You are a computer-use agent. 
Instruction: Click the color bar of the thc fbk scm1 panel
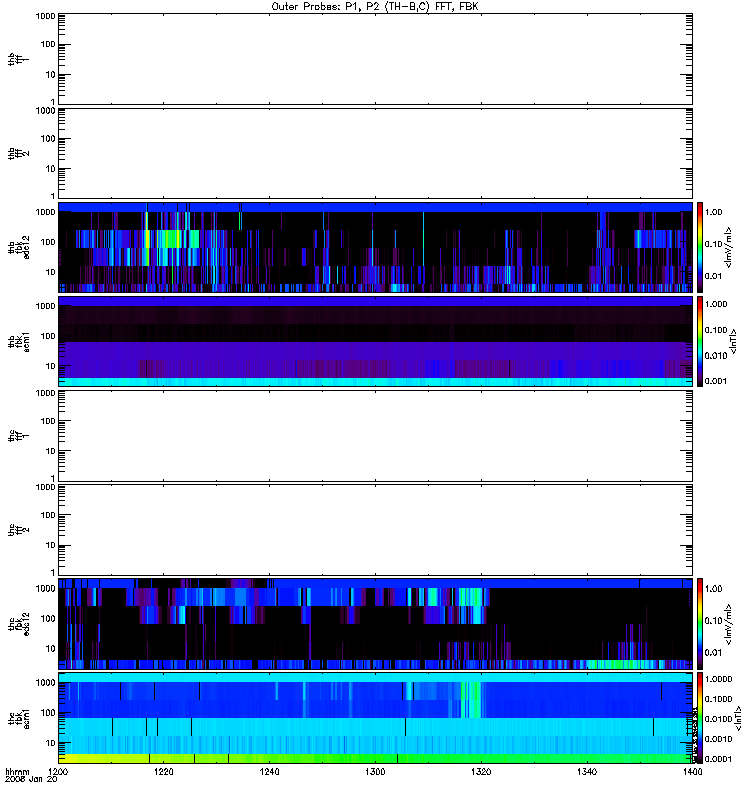click(x=700, y=718)
